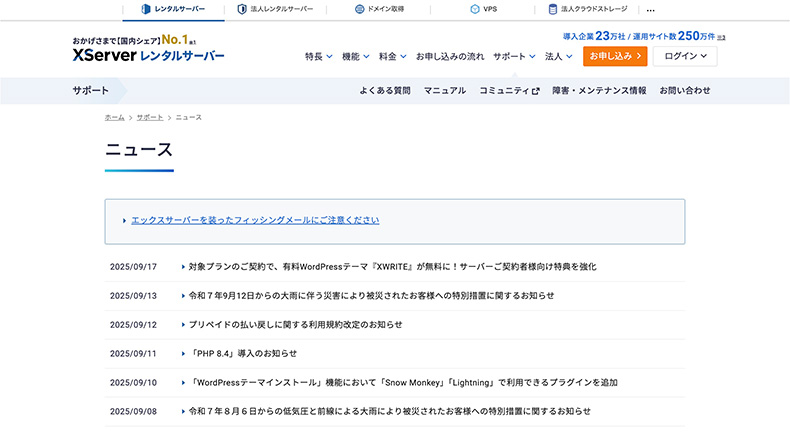Click the XServer レンタルサーバー logo
Viewport: 790px width, 435px height.
tap(148, 55)
